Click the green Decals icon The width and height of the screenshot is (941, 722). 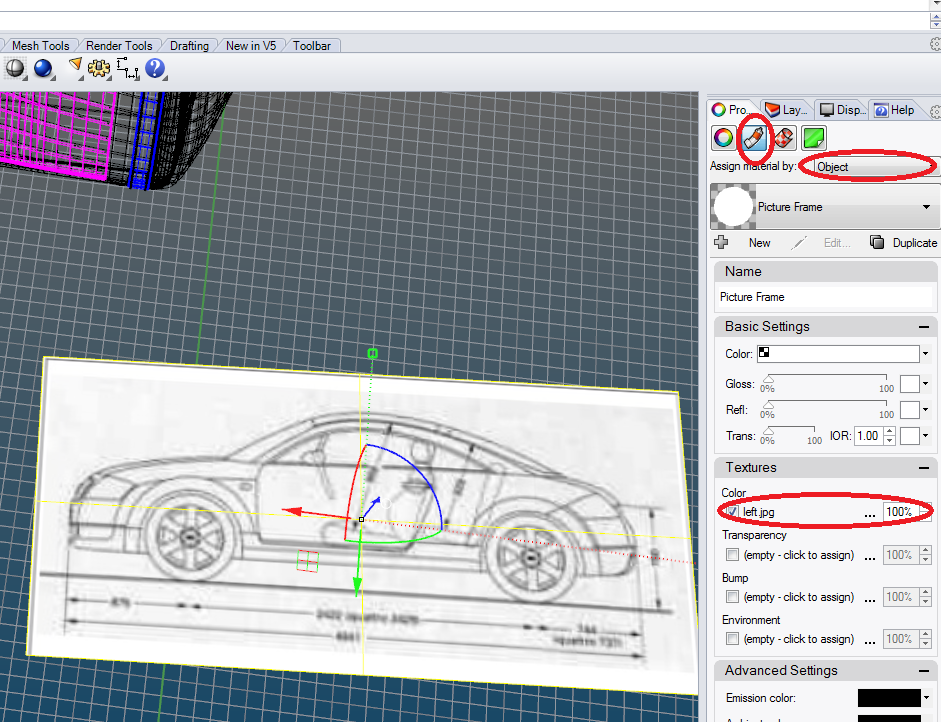click(814, 138)
